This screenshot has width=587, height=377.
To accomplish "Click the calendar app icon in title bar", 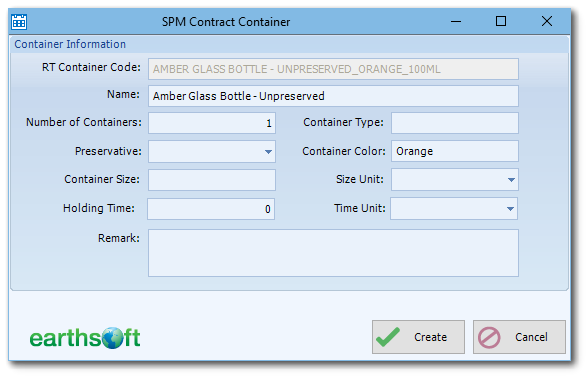I will (x=19, y=22).
